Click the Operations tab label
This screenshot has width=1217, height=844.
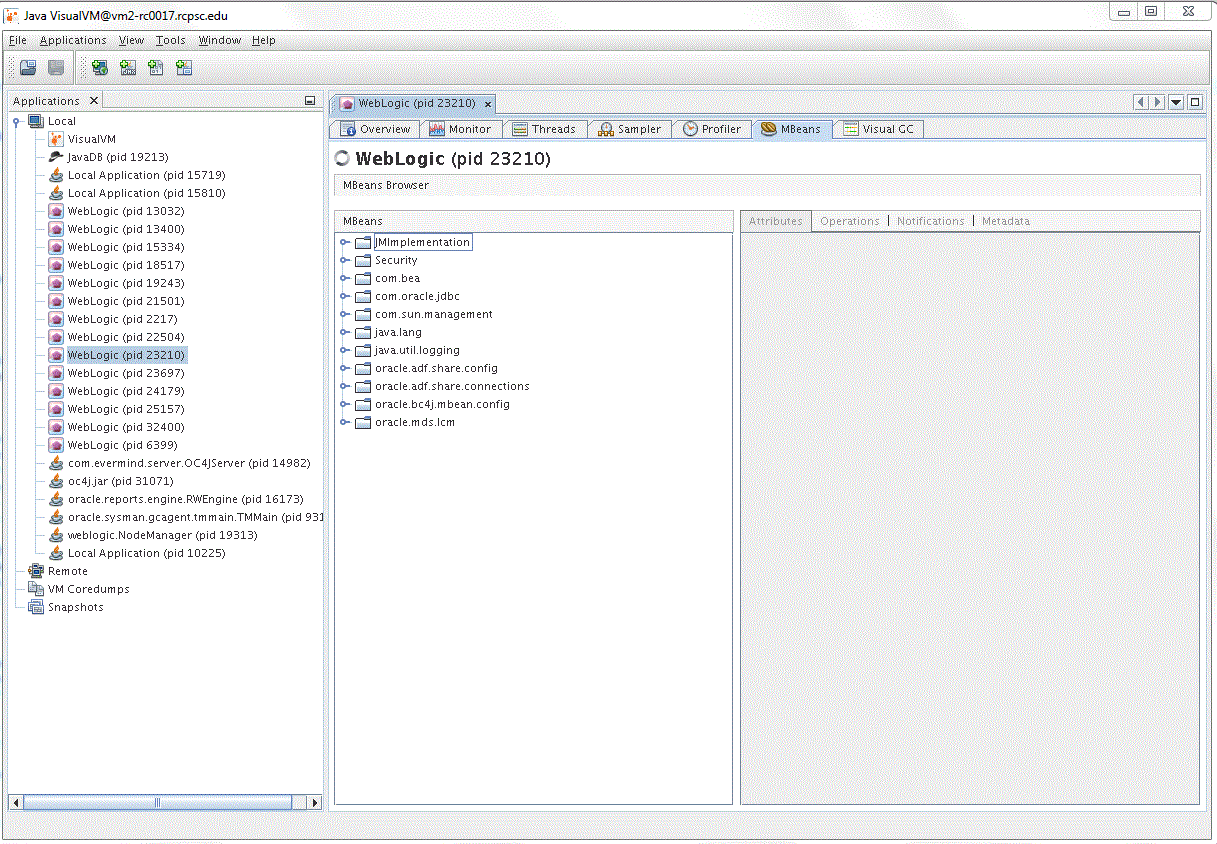pyautogui.click(x=849, y=221)
